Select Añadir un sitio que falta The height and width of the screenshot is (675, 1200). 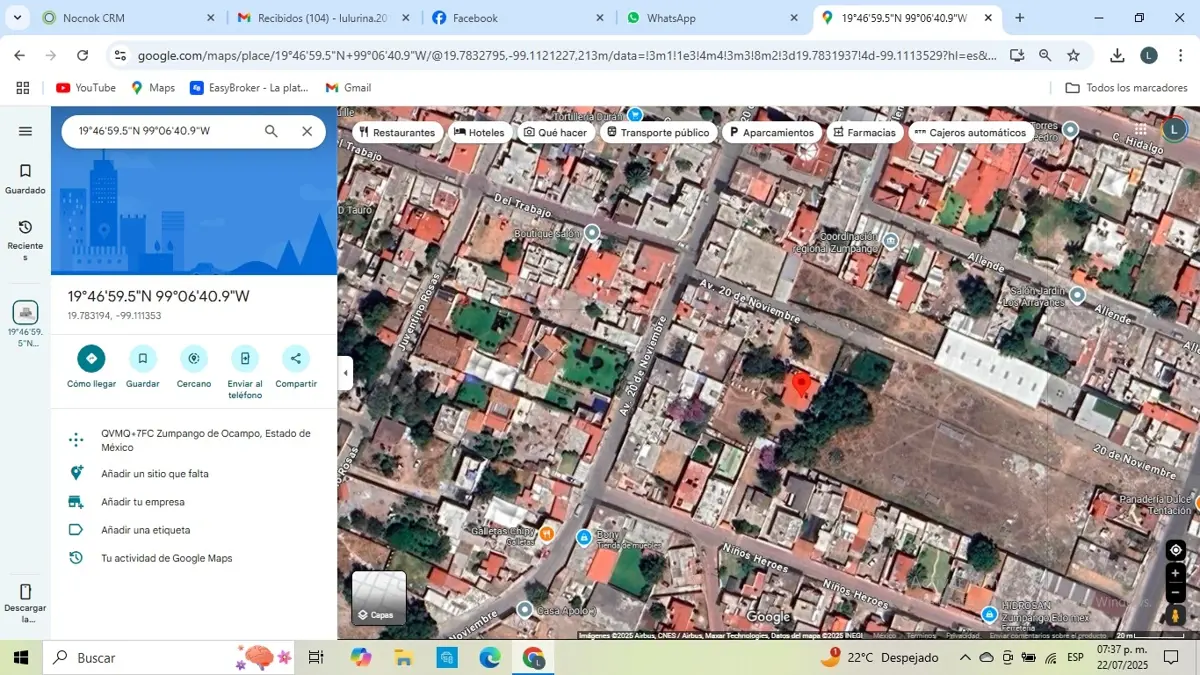pyautogui.click(x=155, y=474)
